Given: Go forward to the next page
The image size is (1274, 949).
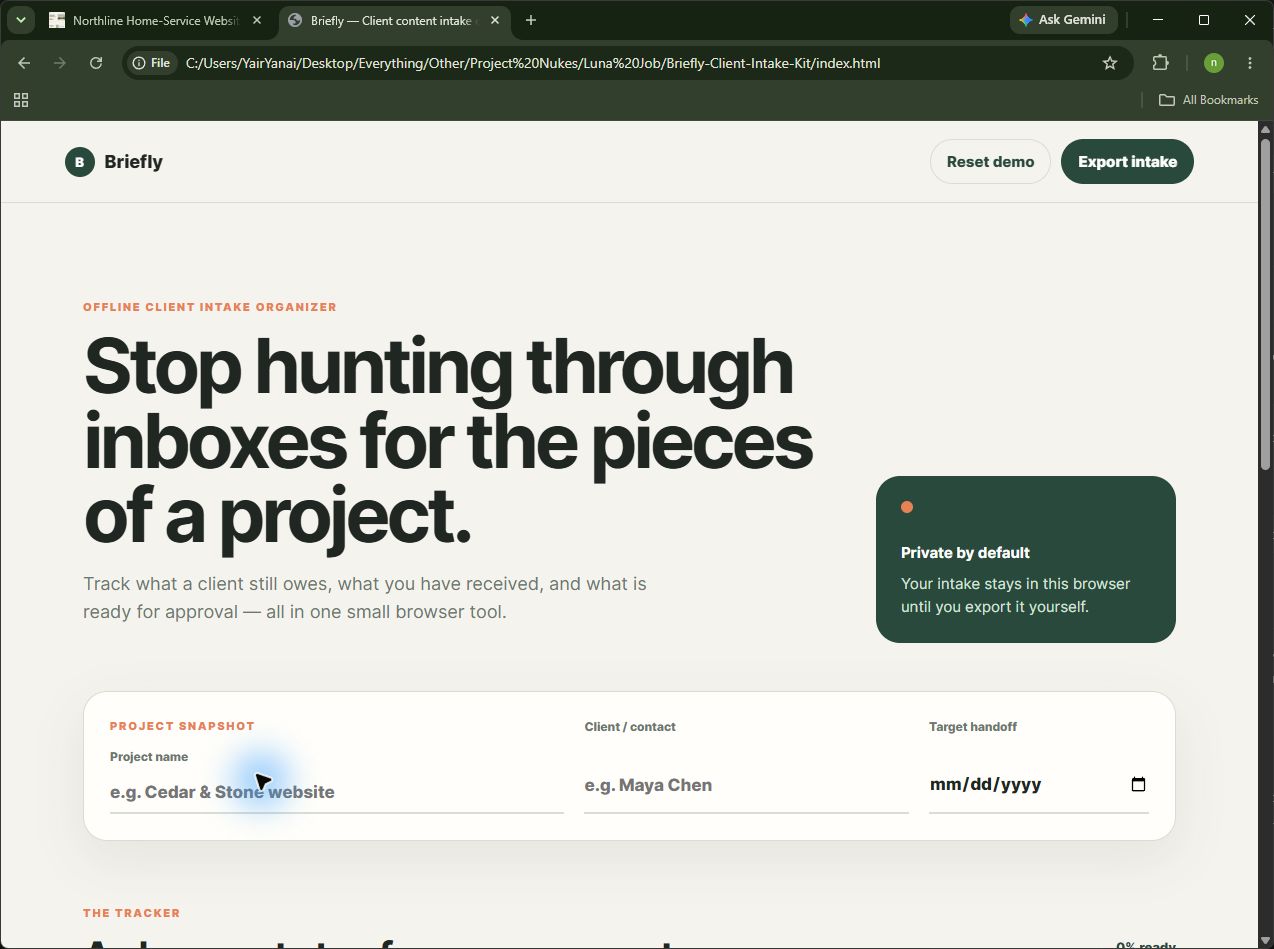Looking at the screenshot, I should pos(60,63).
